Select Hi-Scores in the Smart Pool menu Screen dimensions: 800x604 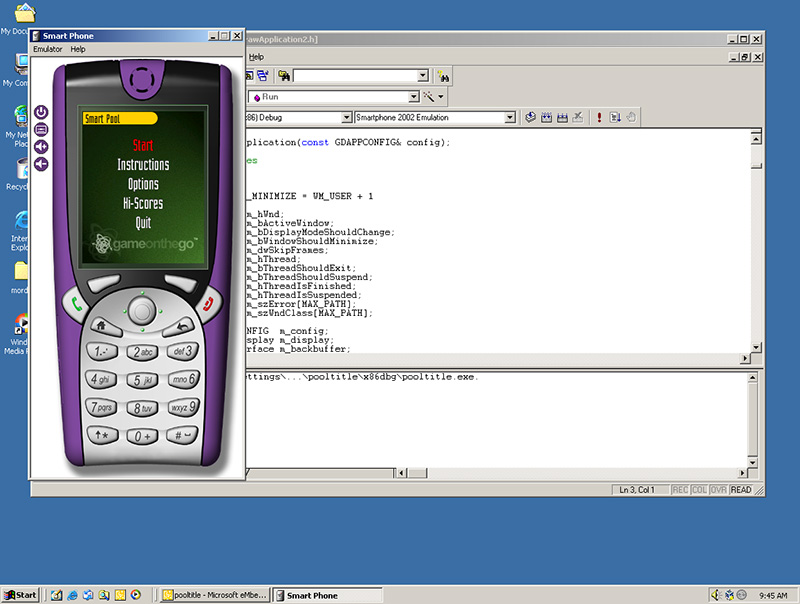(143, 203)
